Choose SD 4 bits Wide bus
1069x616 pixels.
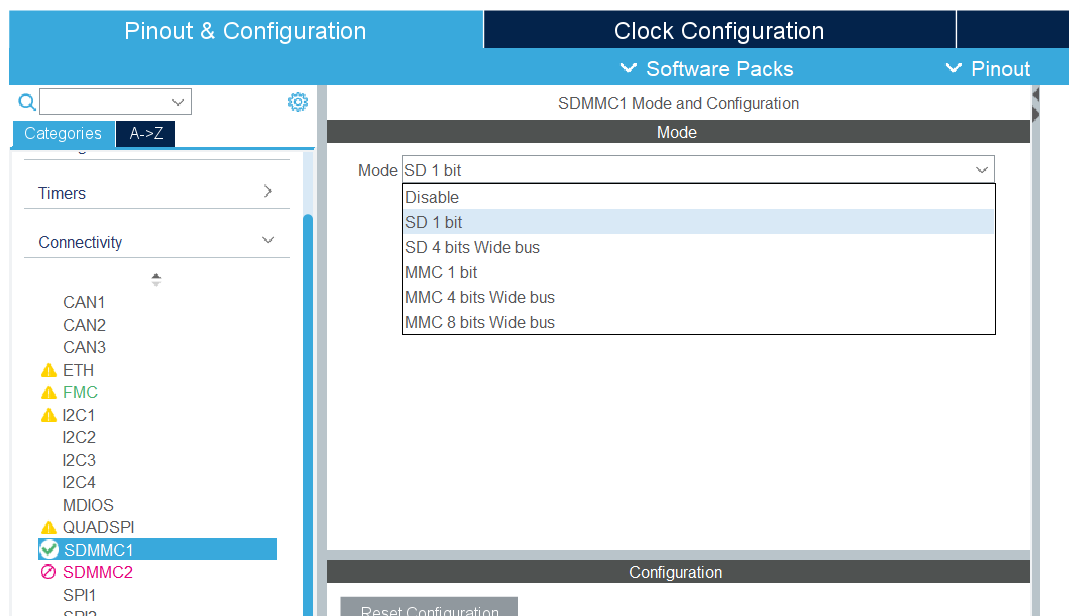(698, 247)
